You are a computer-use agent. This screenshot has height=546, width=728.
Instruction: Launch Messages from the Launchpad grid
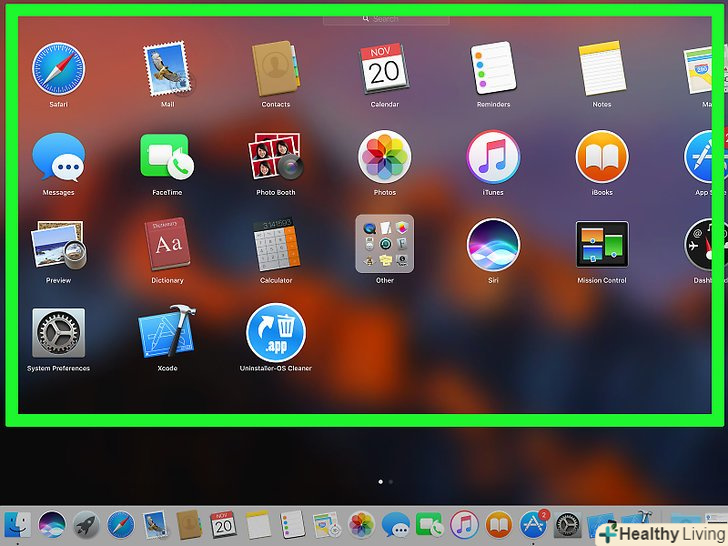[x=58, y=157]
